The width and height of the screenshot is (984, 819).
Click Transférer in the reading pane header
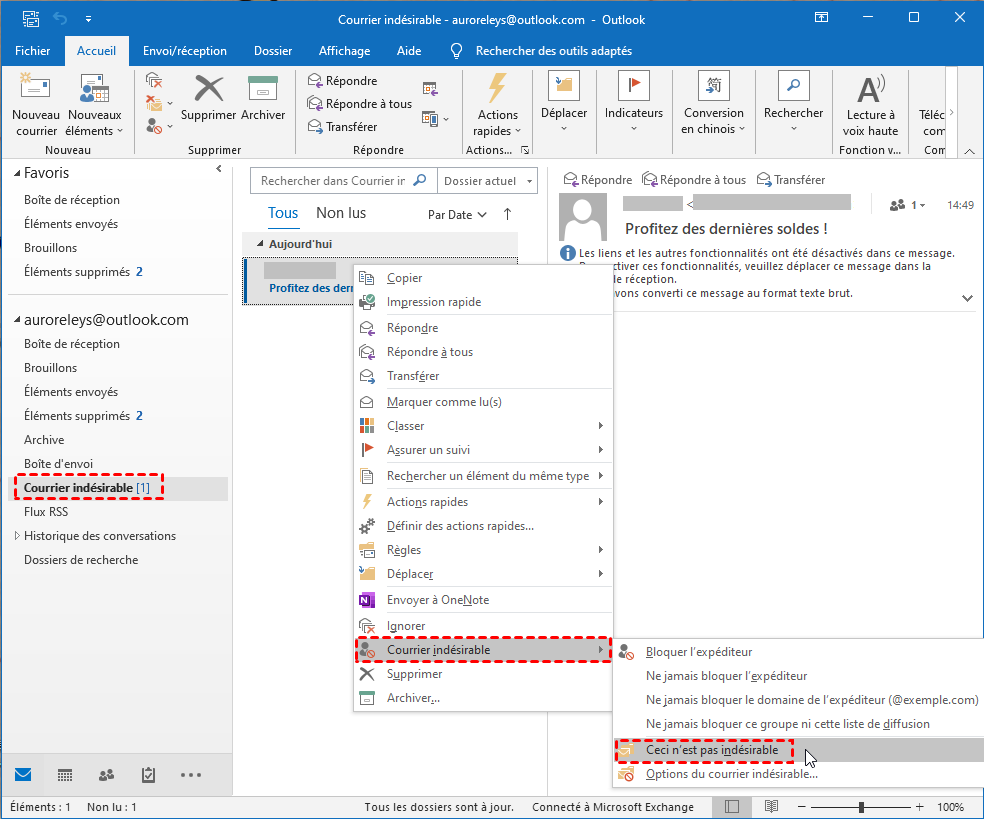(791, 180)
